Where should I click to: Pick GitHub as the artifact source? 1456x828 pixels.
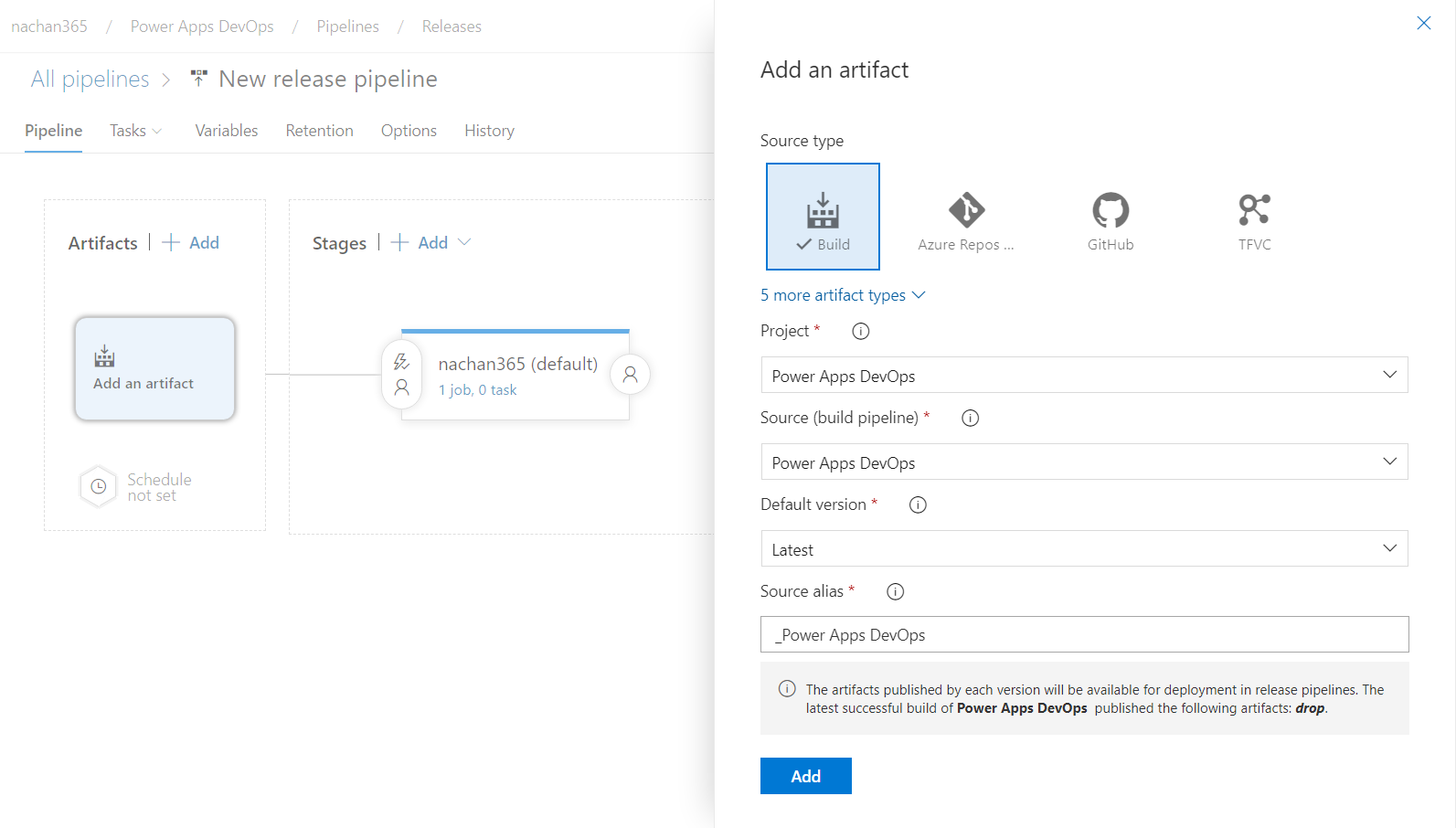[1111, 220]
